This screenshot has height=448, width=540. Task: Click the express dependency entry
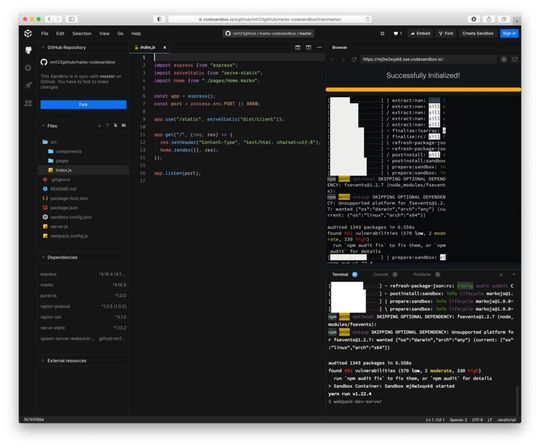(x=83, y=274)
